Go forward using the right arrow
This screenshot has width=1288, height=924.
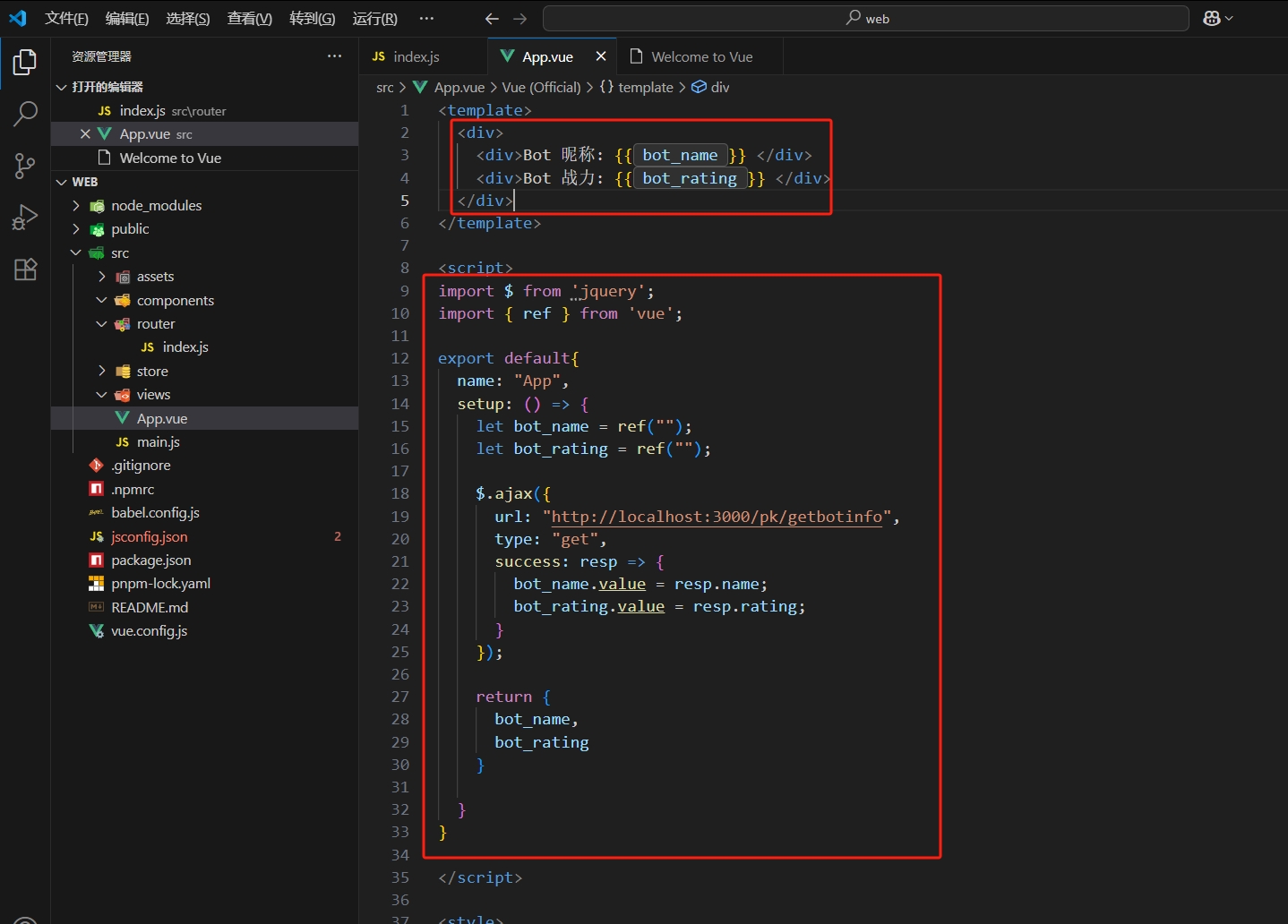pos(520,19)
